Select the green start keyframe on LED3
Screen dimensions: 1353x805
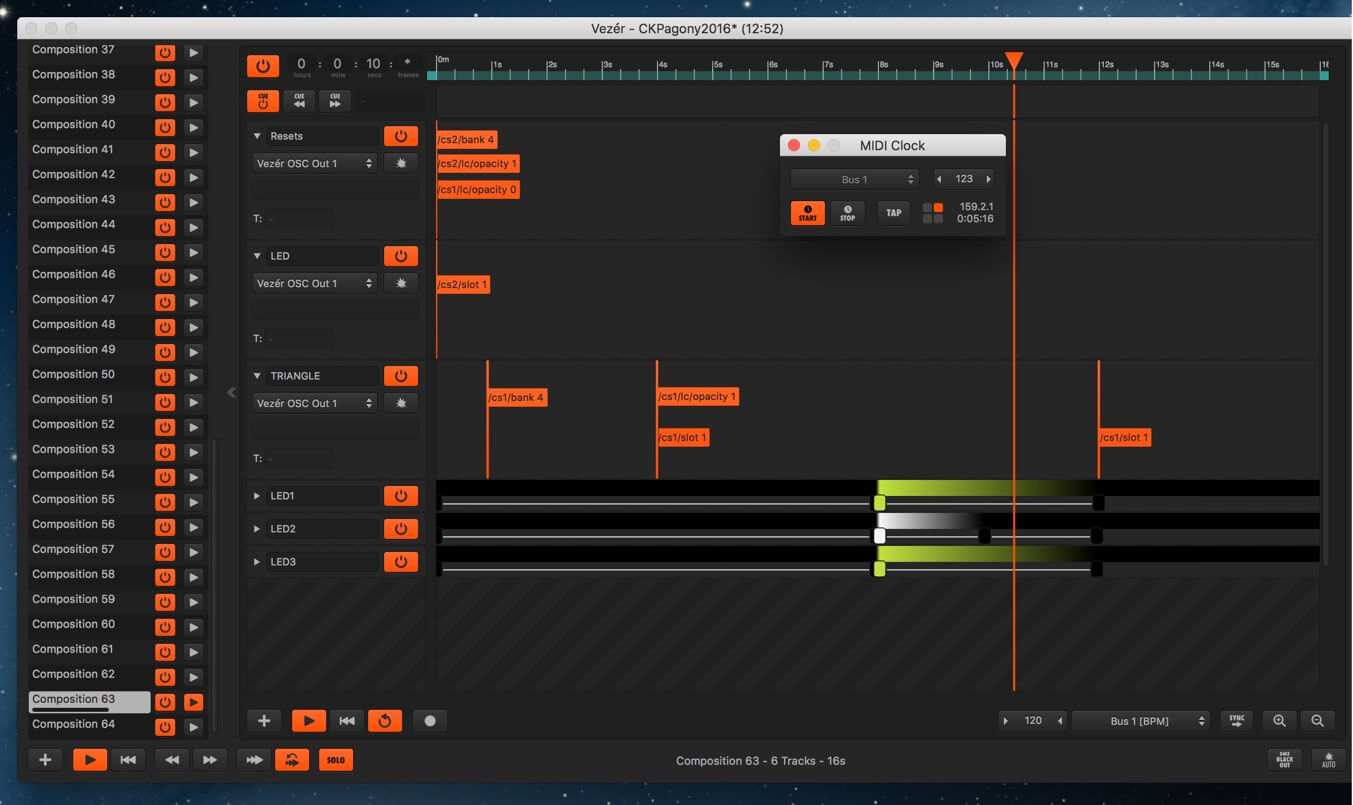point(880,569)
